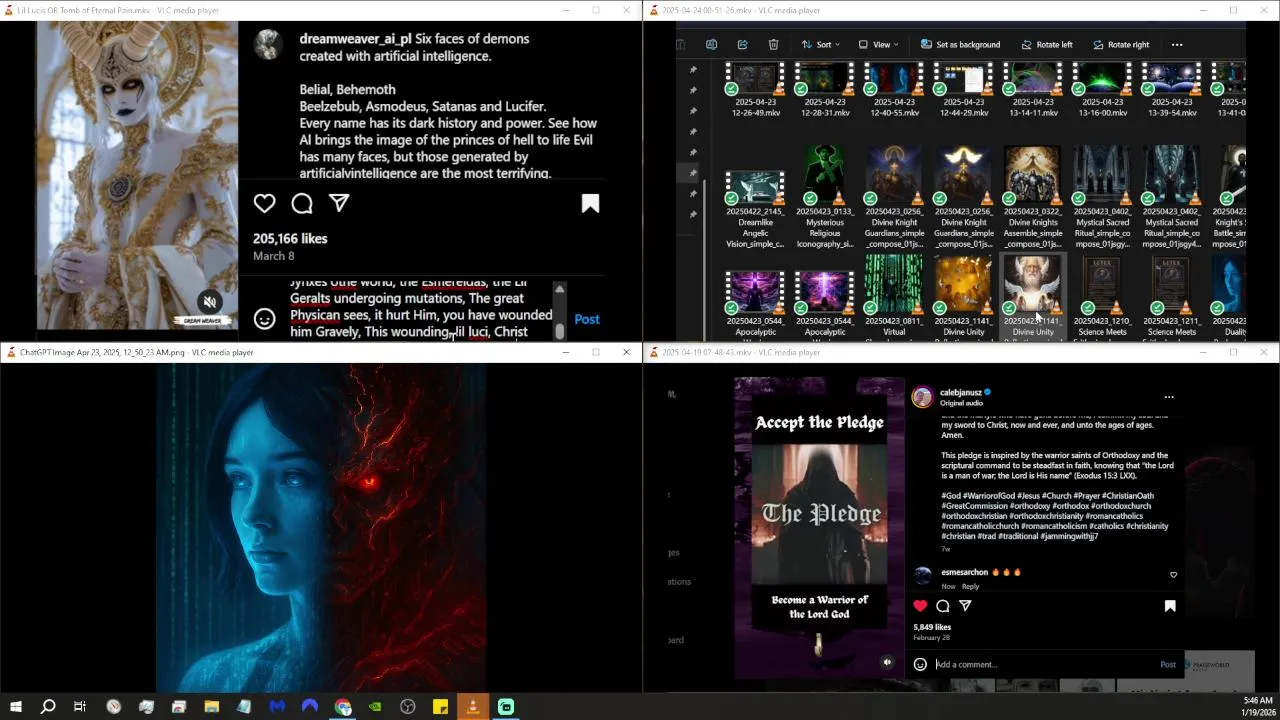1280x720 pixels.
Task: Select the 20250423_0133_Mysterious Religious Iconography file
Action: point(825,198)
